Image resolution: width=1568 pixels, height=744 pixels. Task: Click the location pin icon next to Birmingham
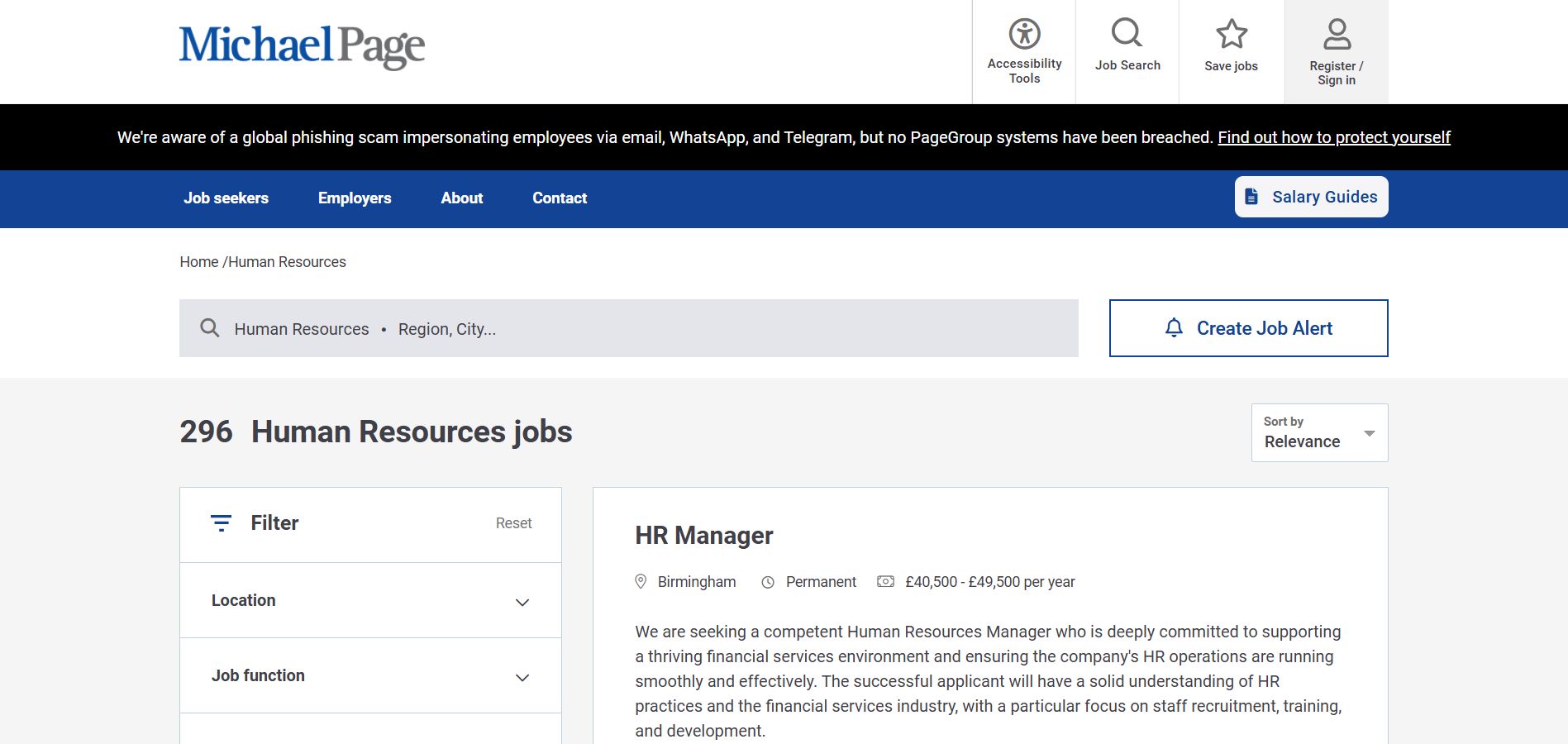click(x=641, y=581)
